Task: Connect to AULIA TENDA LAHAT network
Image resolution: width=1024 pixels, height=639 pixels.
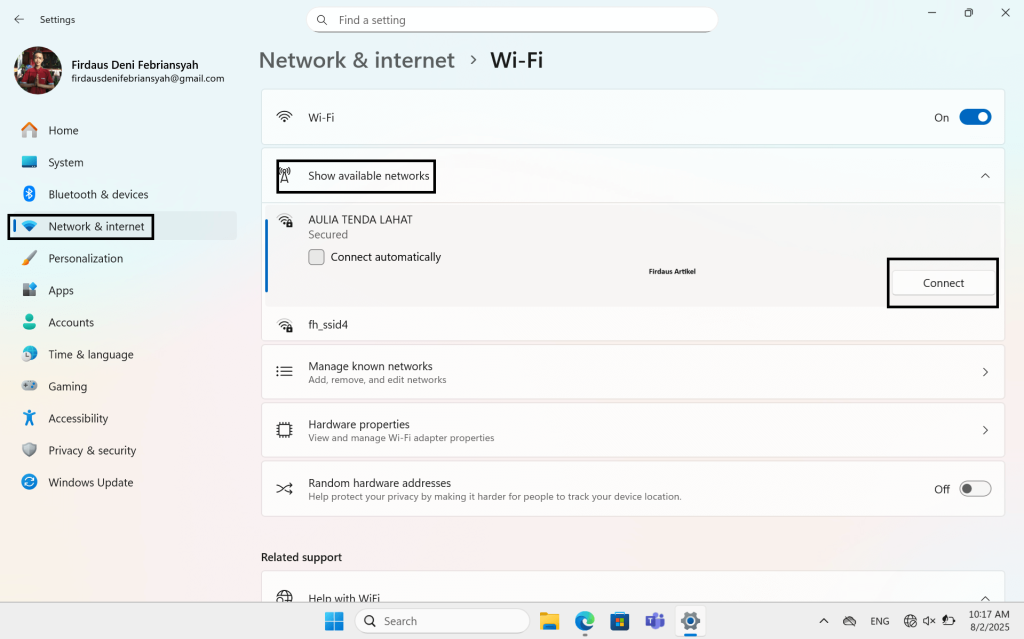Action: (x=941, y=283)
